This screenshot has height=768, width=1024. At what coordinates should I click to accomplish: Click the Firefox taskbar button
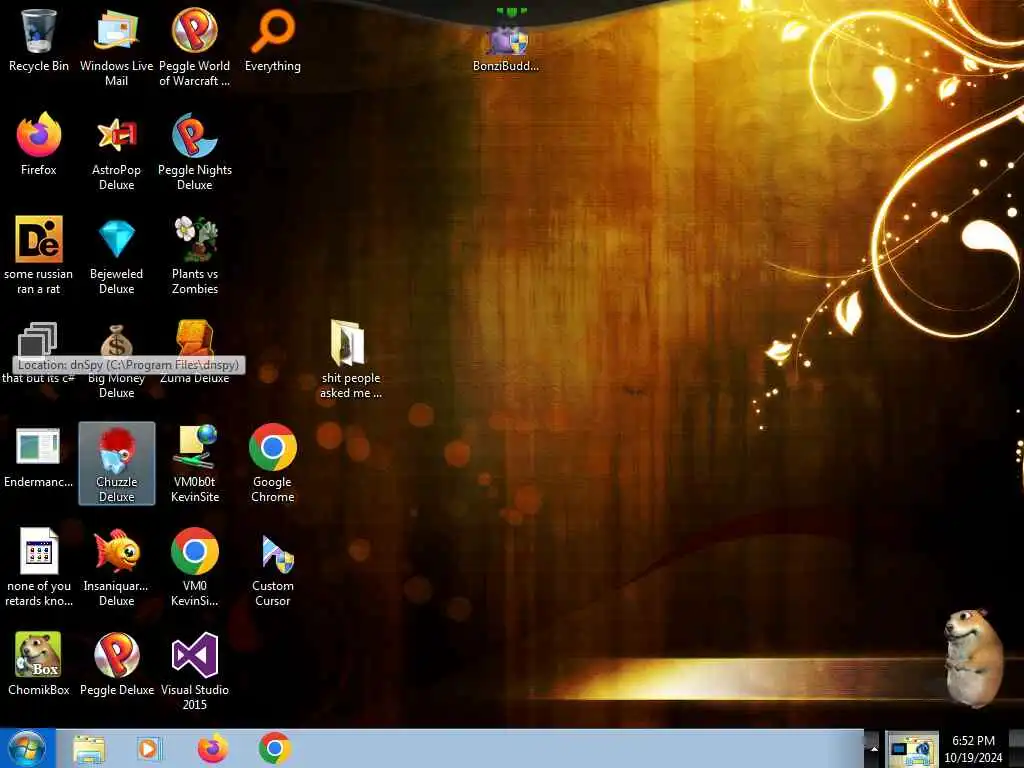(212, 748)
